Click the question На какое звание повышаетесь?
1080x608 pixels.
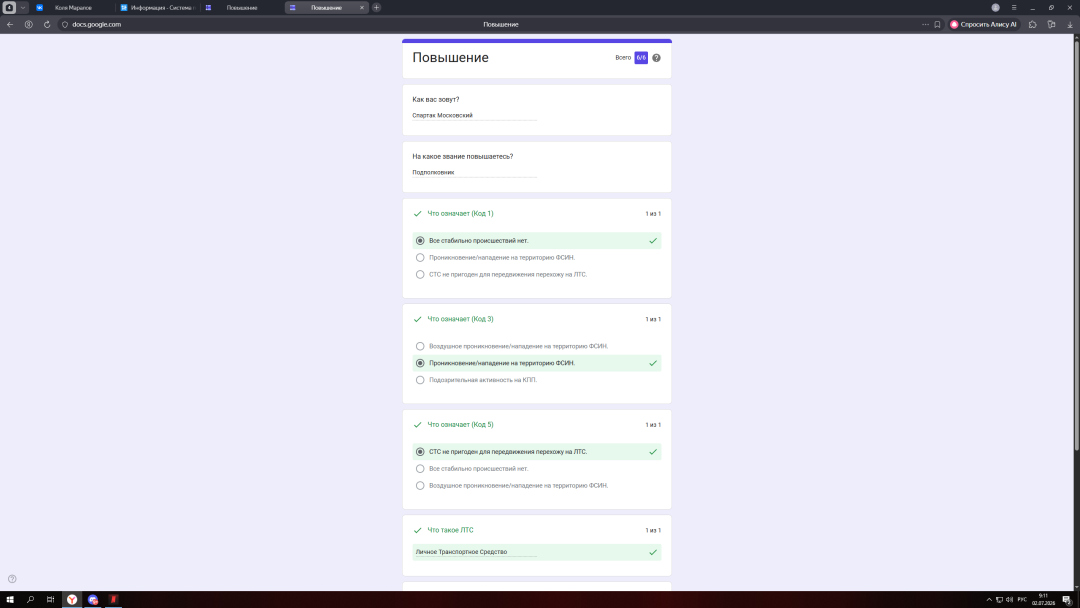pos(462,157)
